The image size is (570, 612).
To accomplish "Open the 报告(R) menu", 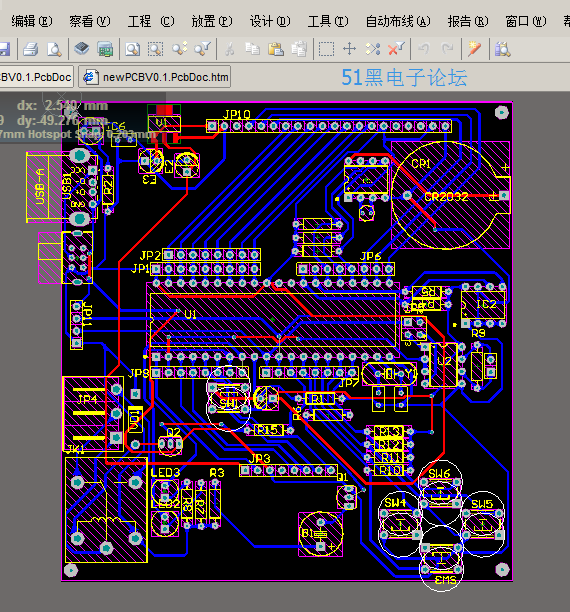I will (x=468, y=21).
